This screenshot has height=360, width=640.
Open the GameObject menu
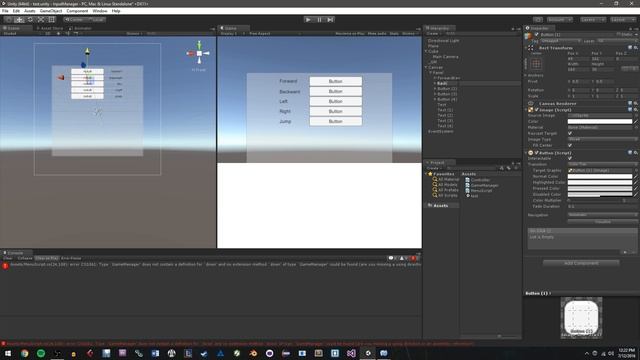[x=51, y=11]
